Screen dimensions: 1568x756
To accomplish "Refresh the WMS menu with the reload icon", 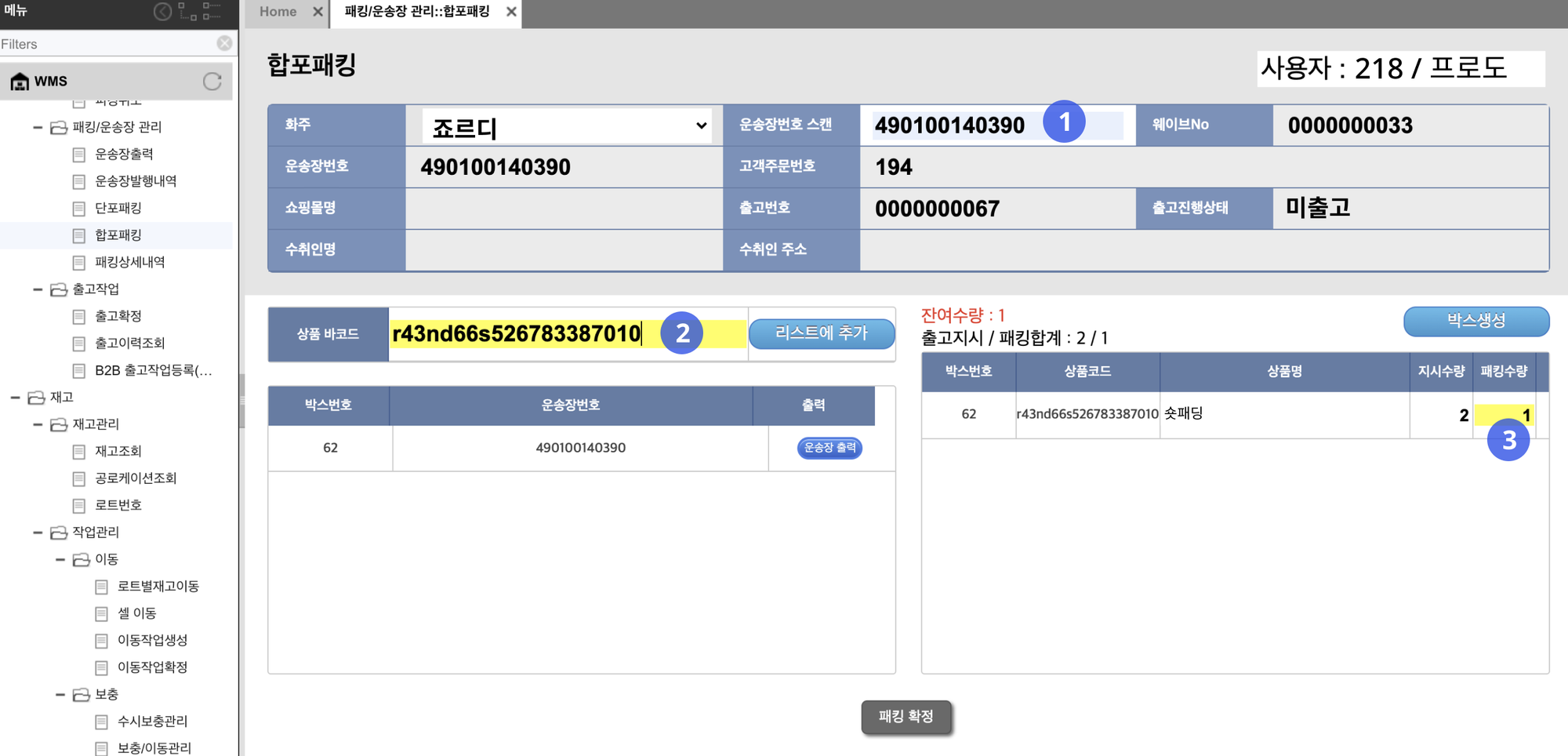I will coord(212,82).
